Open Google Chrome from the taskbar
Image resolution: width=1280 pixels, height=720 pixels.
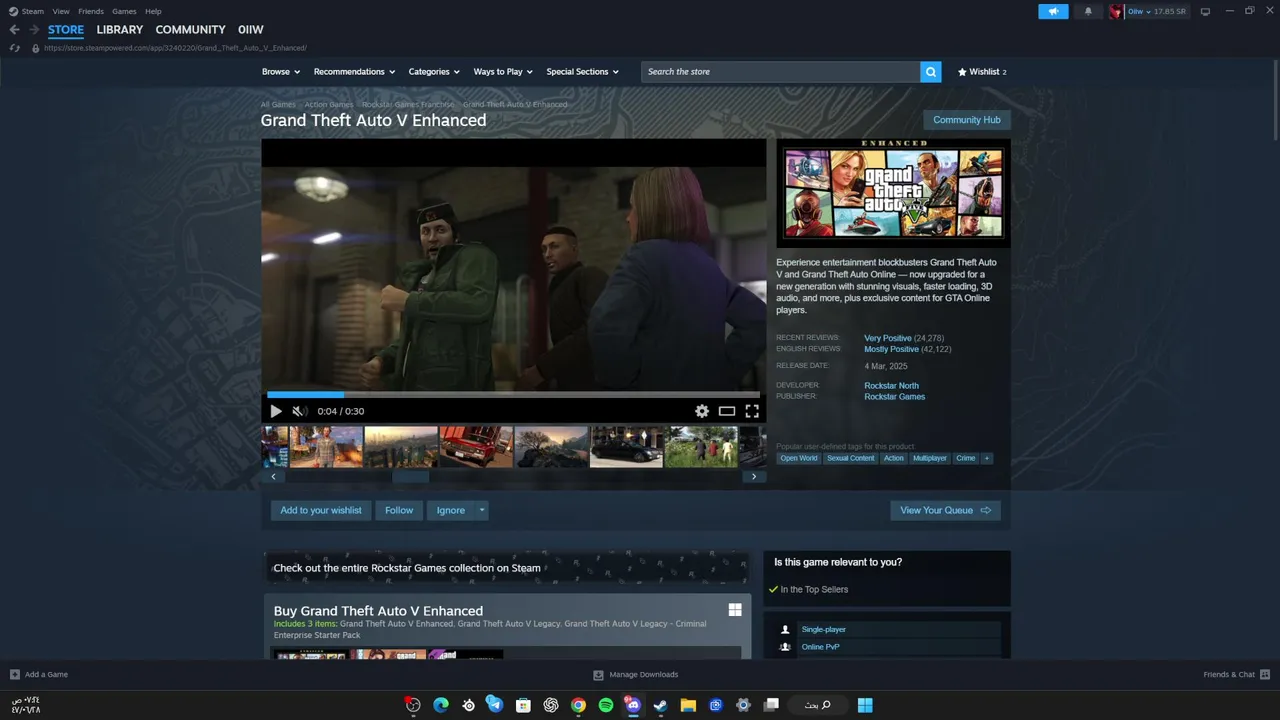pos(578,705)
